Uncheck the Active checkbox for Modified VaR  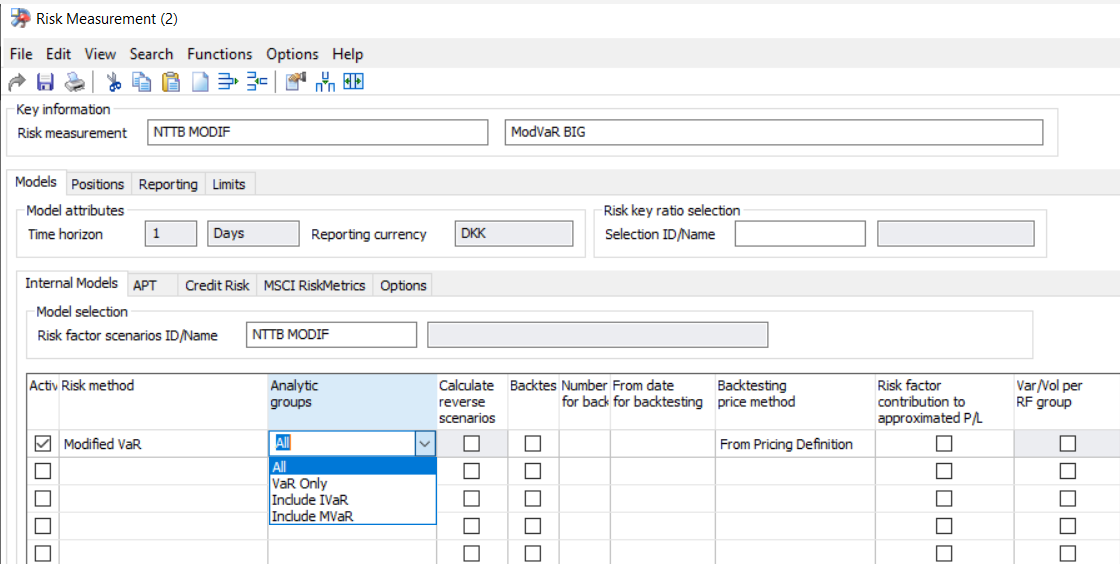pos(43,444)
